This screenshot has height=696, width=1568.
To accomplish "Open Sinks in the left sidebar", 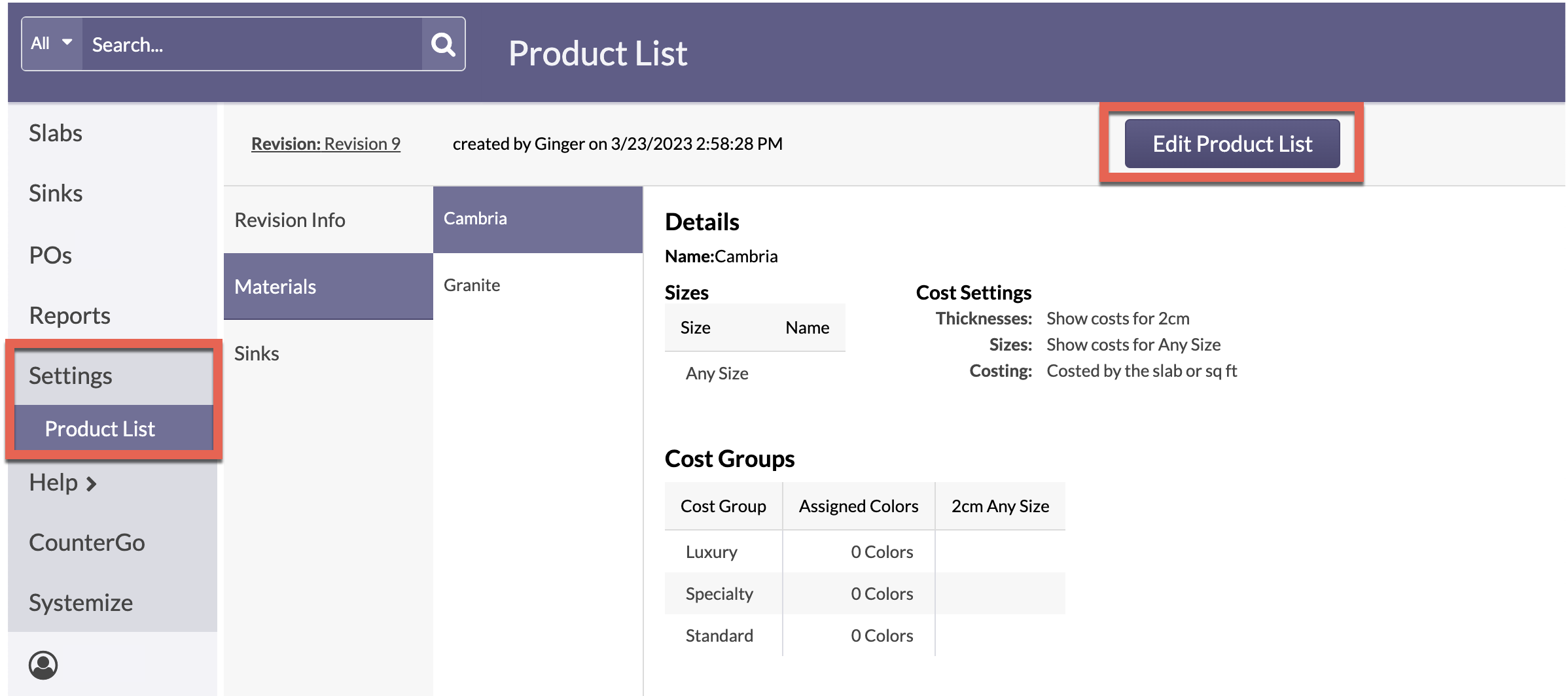I will (56, 194).
